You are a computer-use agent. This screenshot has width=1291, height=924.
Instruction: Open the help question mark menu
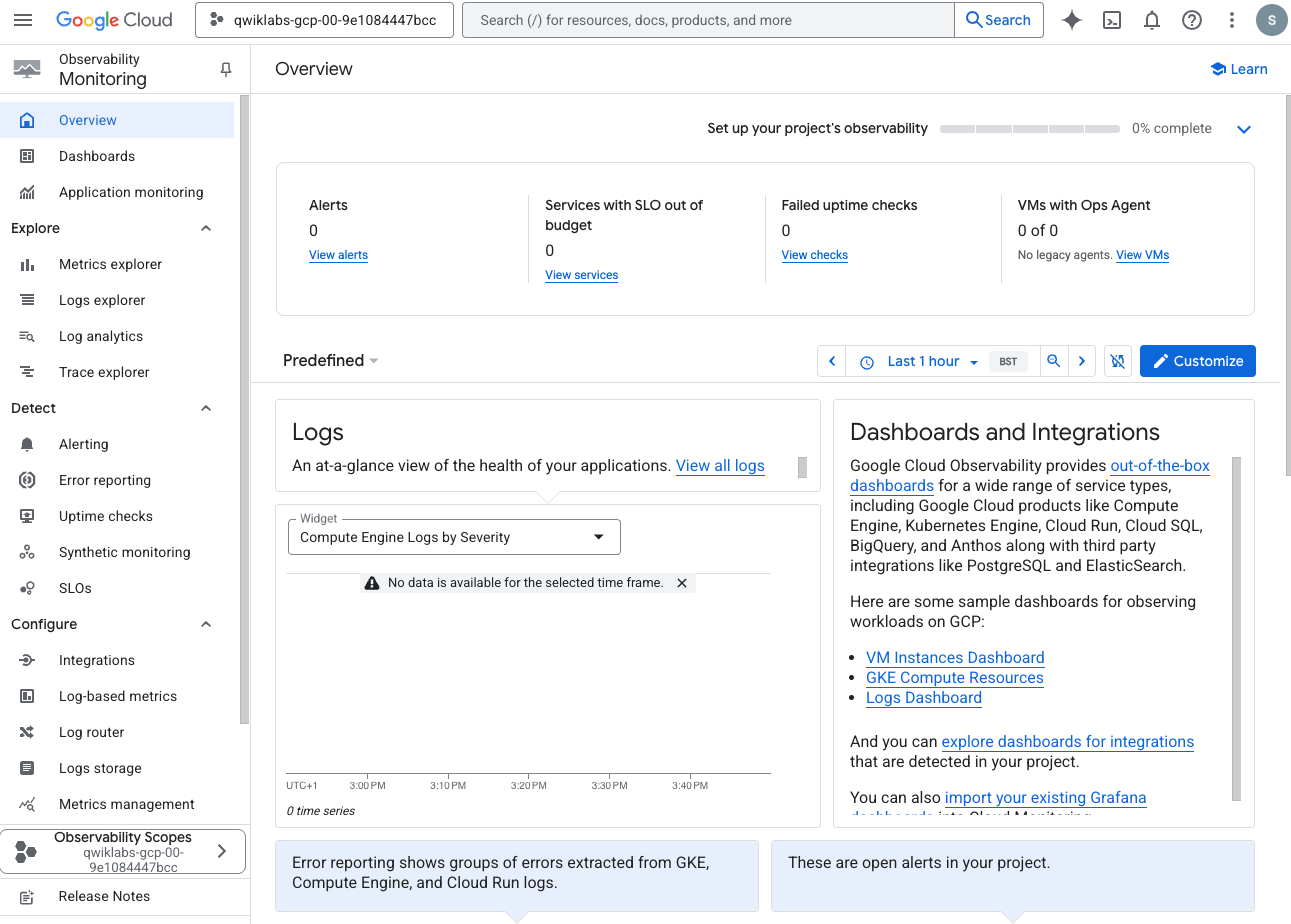[1192, 20]
